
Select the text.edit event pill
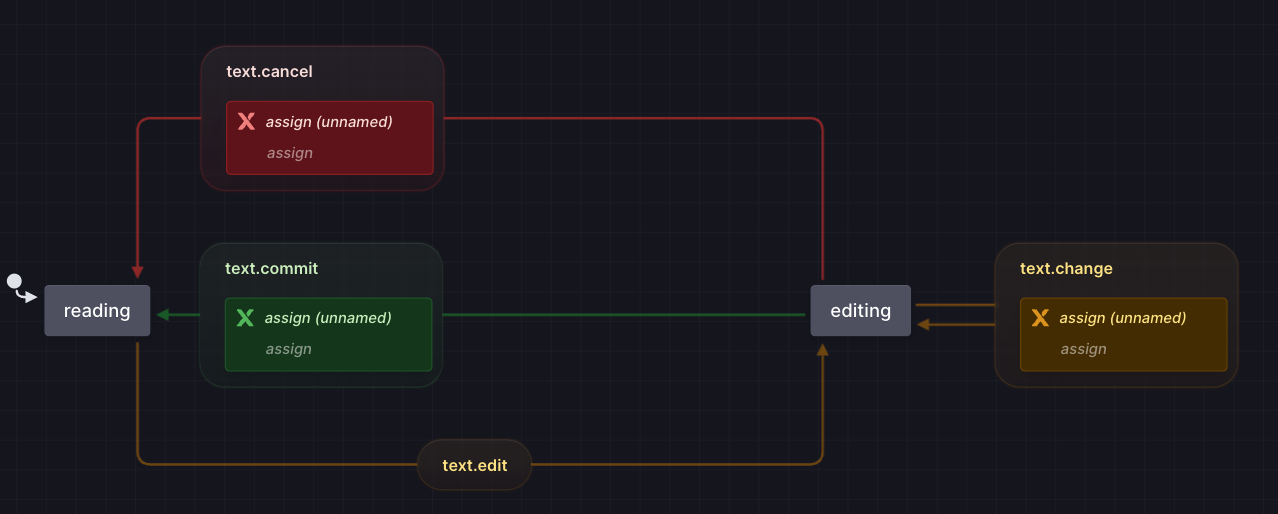474,465
